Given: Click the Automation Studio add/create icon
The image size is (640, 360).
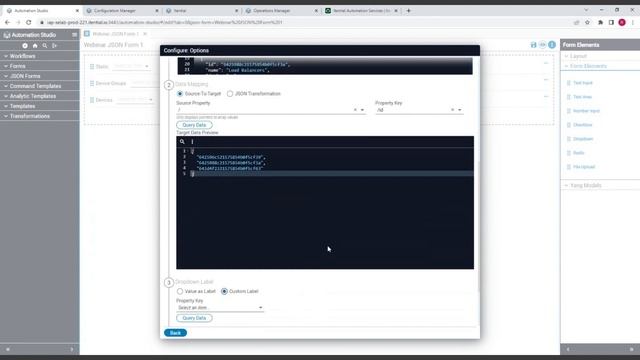Looking at the screenshot, I should 25,46.
